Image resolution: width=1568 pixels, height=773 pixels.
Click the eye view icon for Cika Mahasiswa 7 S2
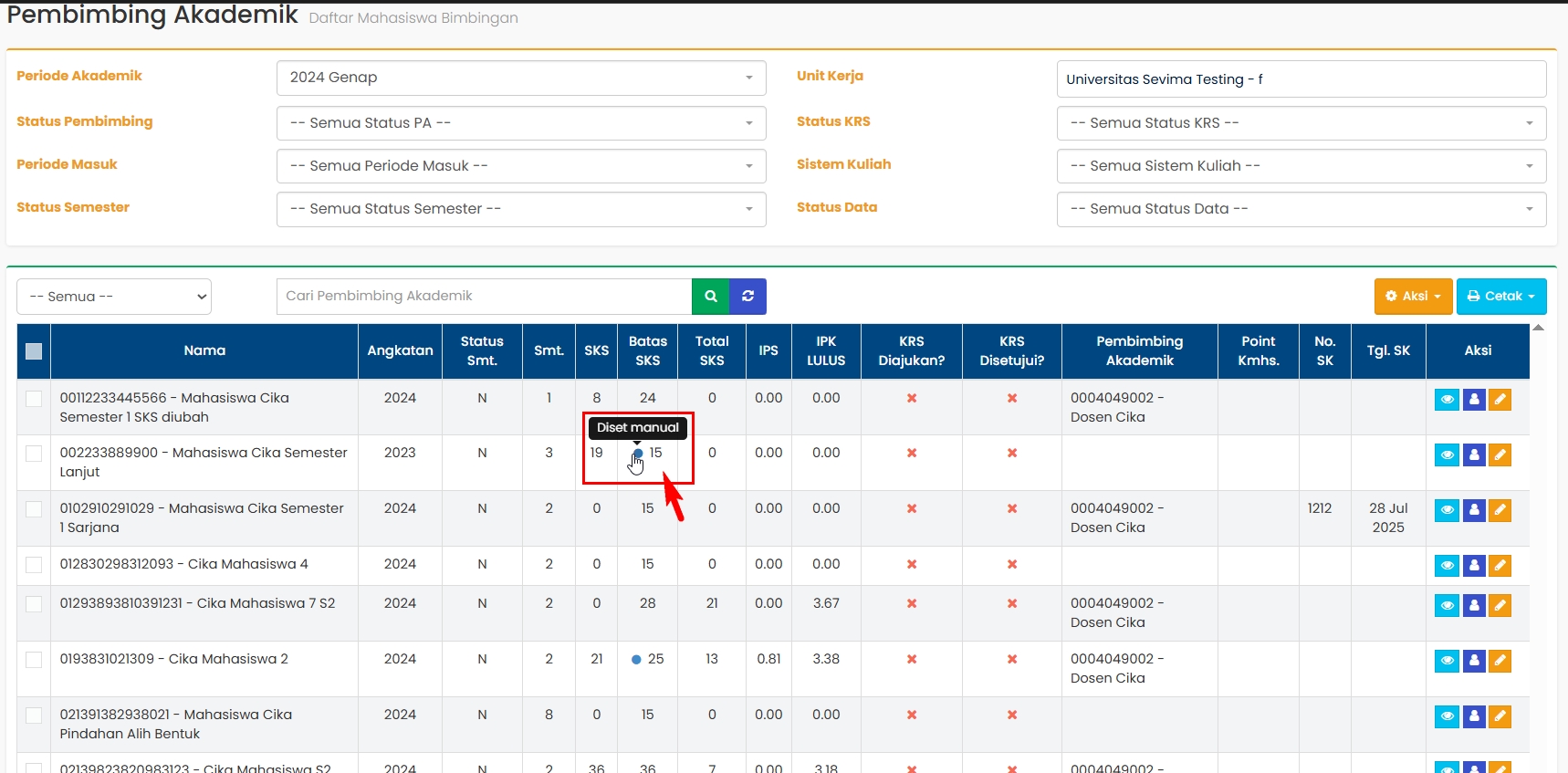[x=1447, y=605]
